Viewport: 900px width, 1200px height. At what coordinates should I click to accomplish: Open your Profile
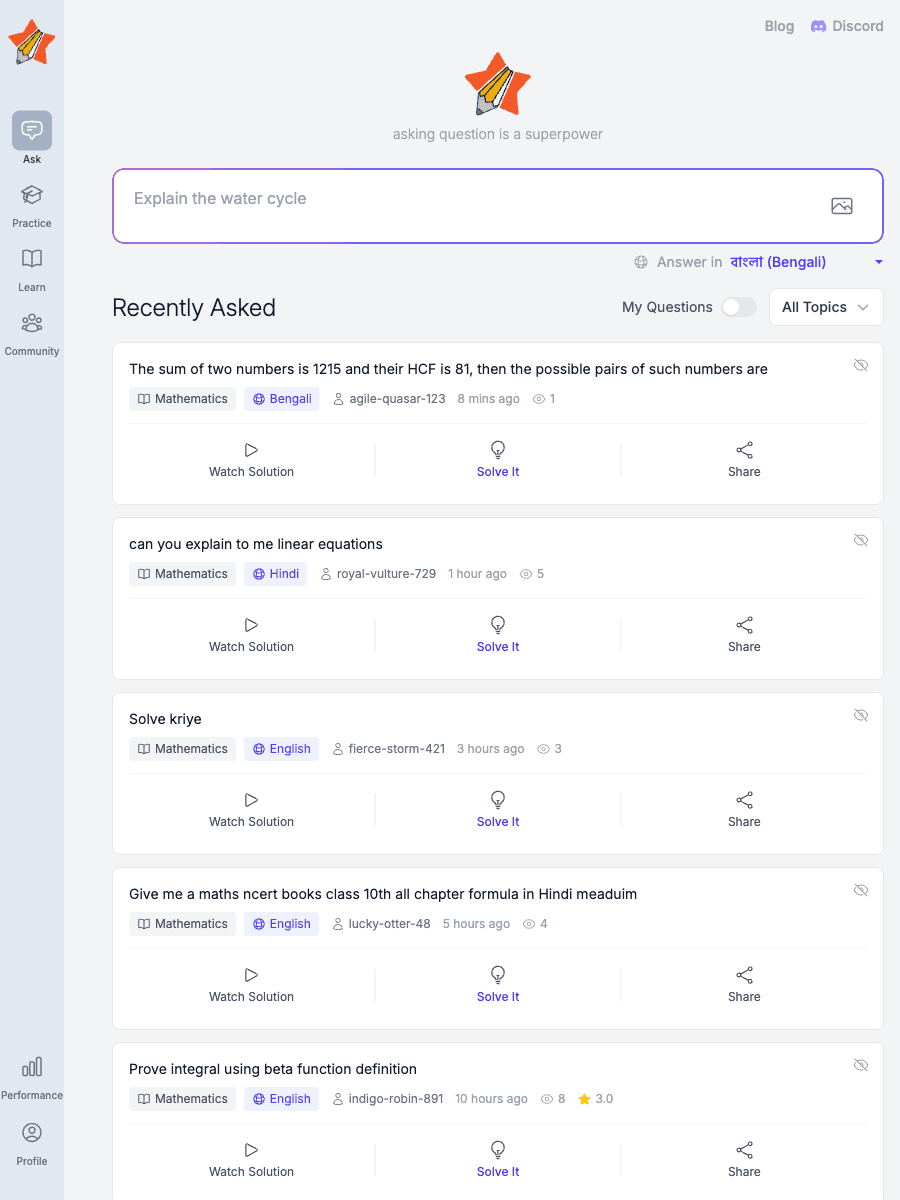tap(31, 1140)
